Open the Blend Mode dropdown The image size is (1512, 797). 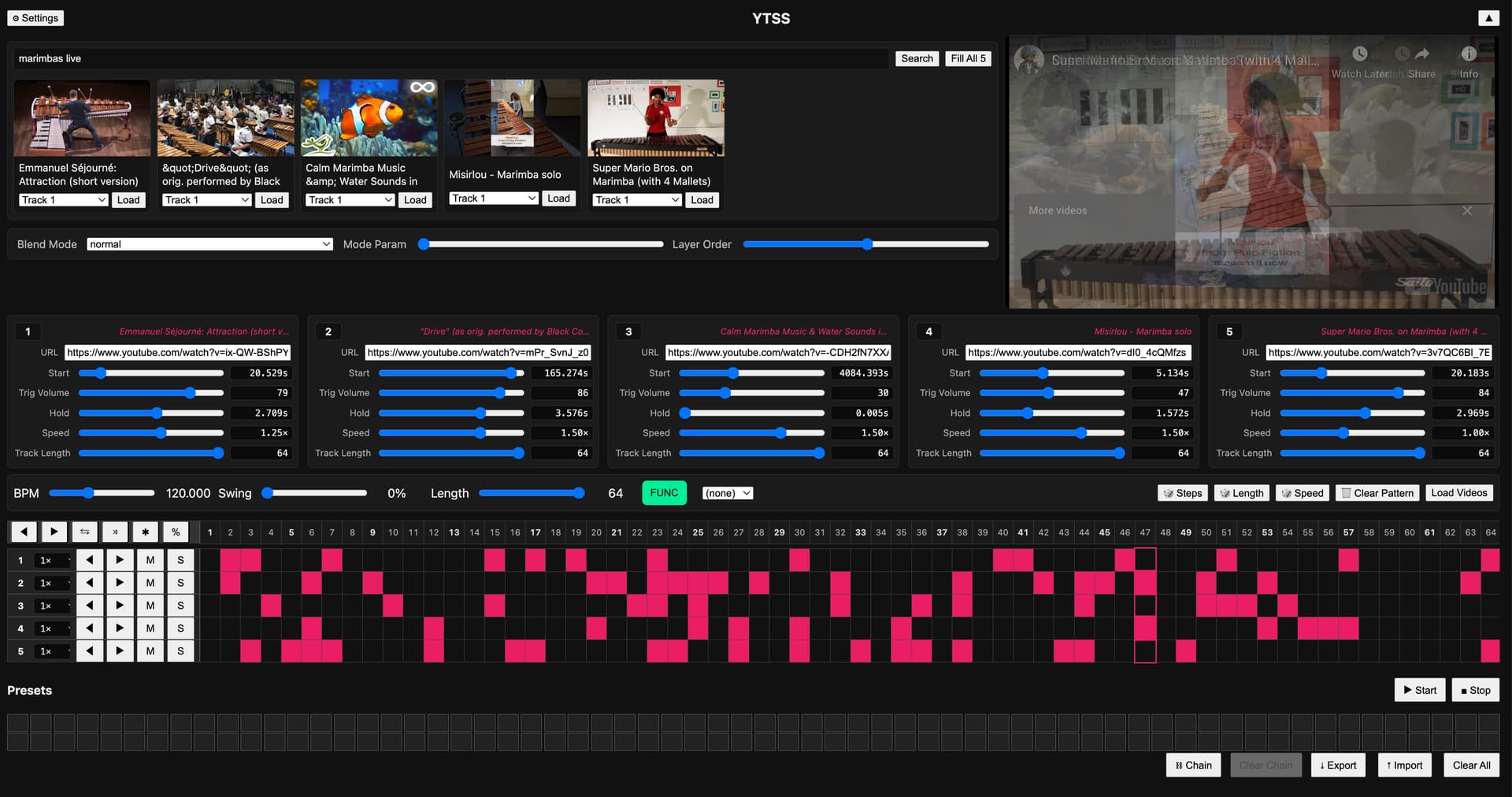(x=209, y=244)
